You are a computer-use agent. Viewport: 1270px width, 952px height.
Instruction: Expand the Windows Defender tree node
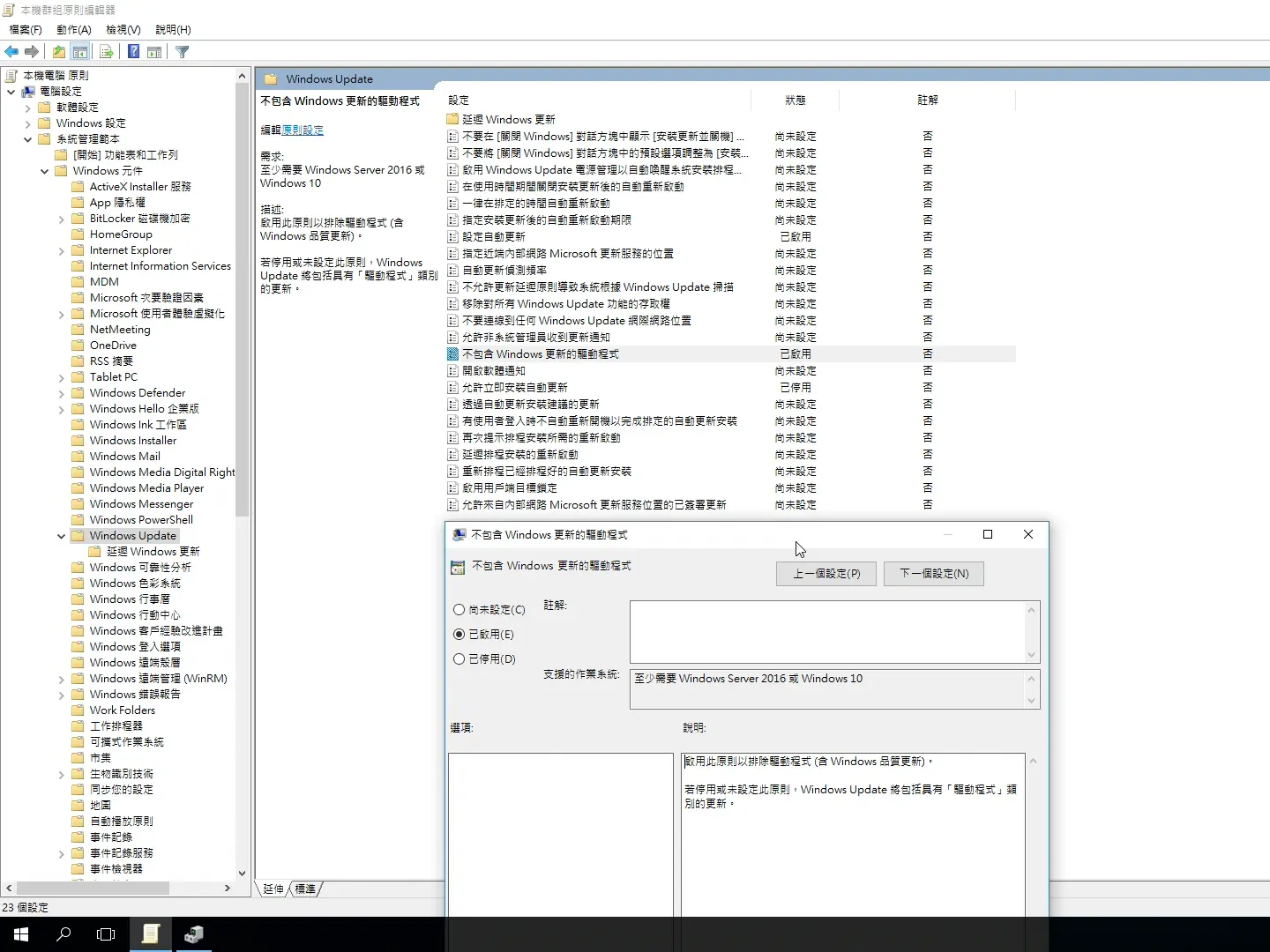pos(61,393)
